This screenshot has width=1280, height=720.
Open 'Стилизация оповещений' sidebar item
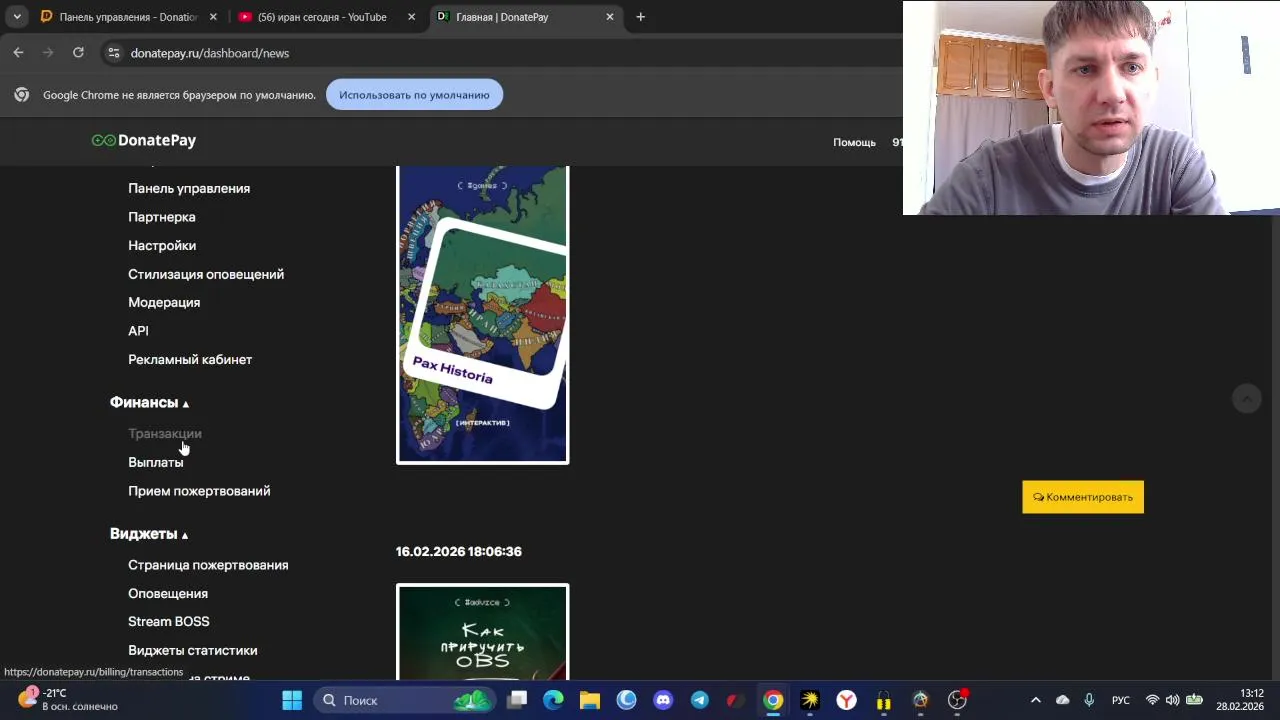[x=206, y=274]
